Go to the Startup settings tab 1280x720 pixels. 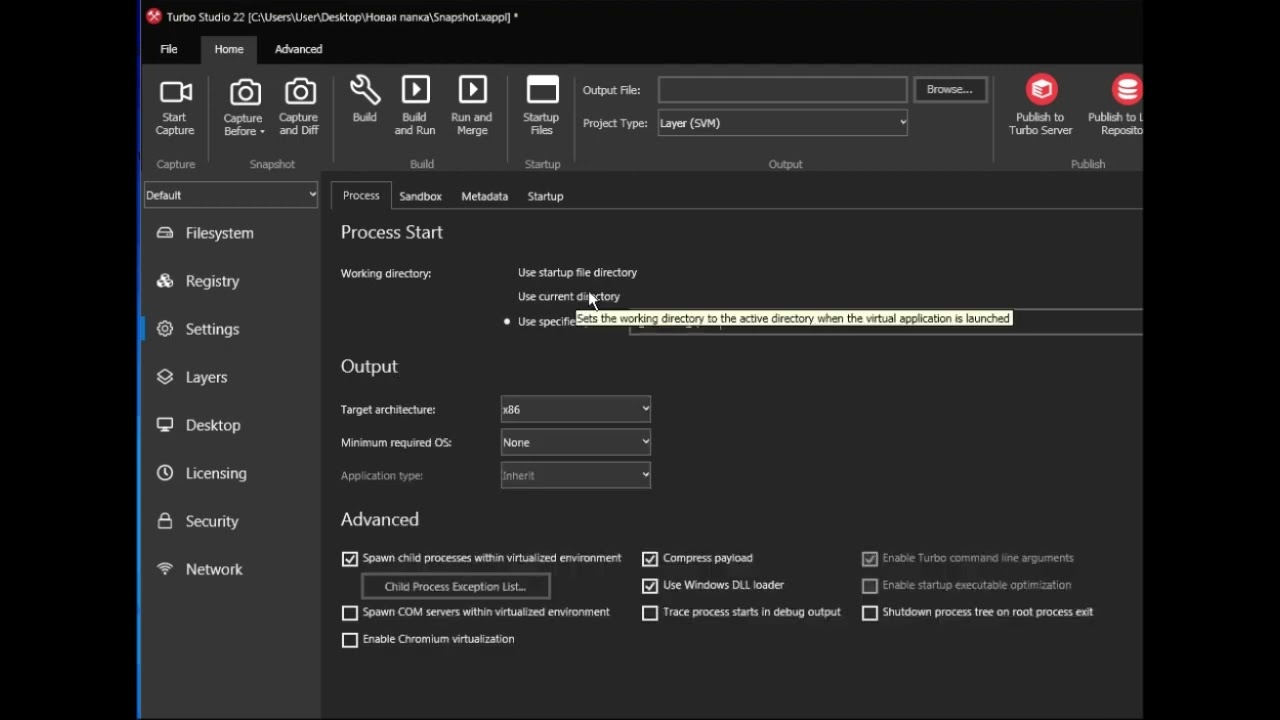pyautogui.click(x=546, y=196)
